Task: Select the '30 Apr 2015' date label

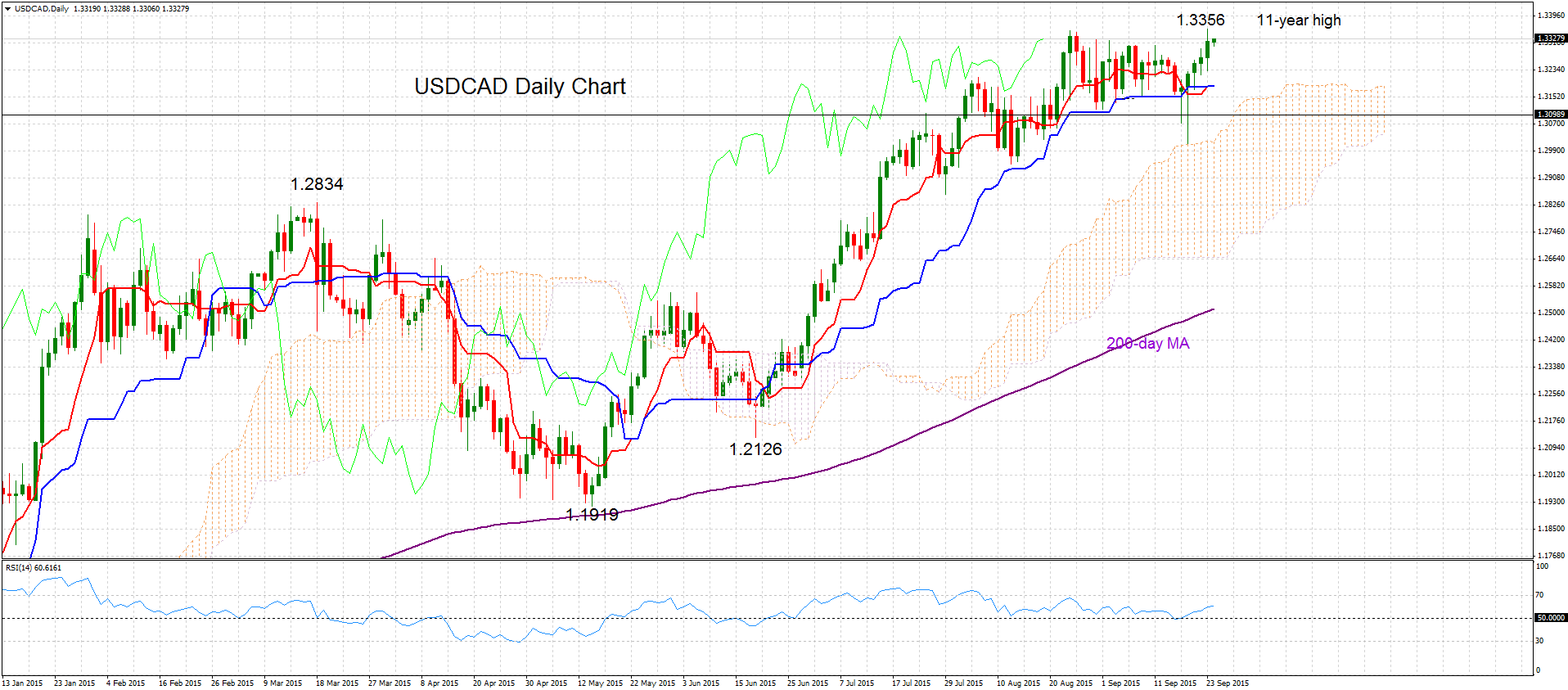Action: [x=547, y=683]
